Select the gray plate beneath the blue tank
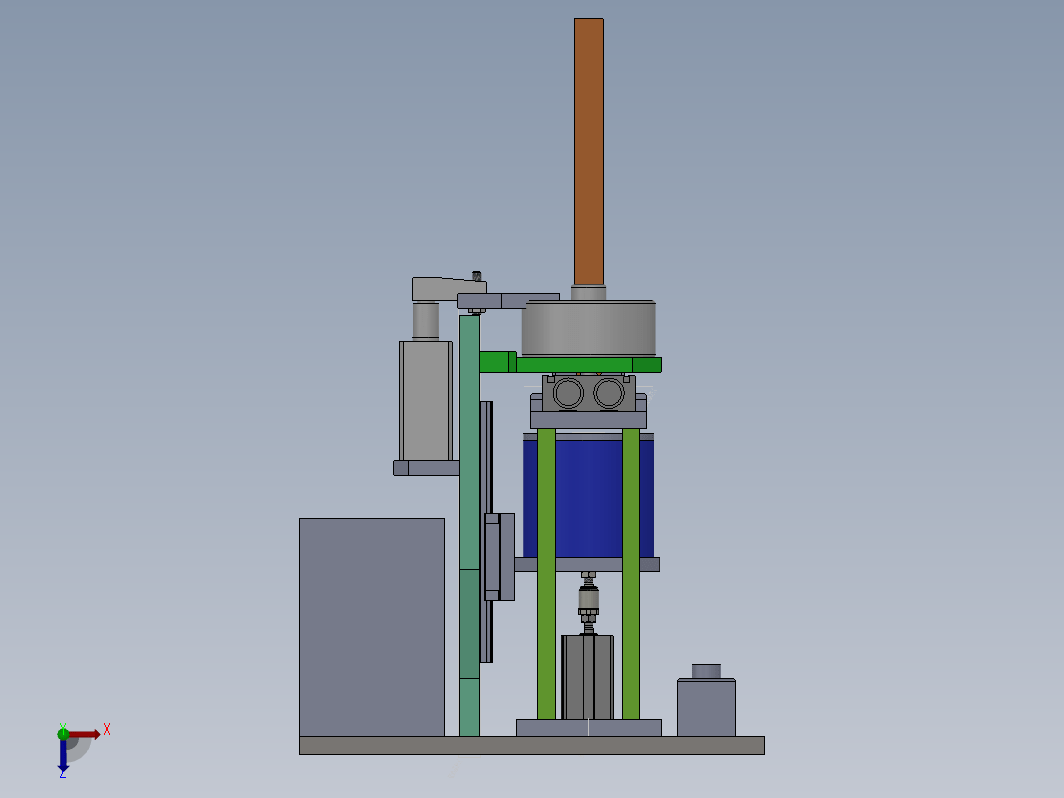Screen dimensions: 1064x798 pos(587,564)
